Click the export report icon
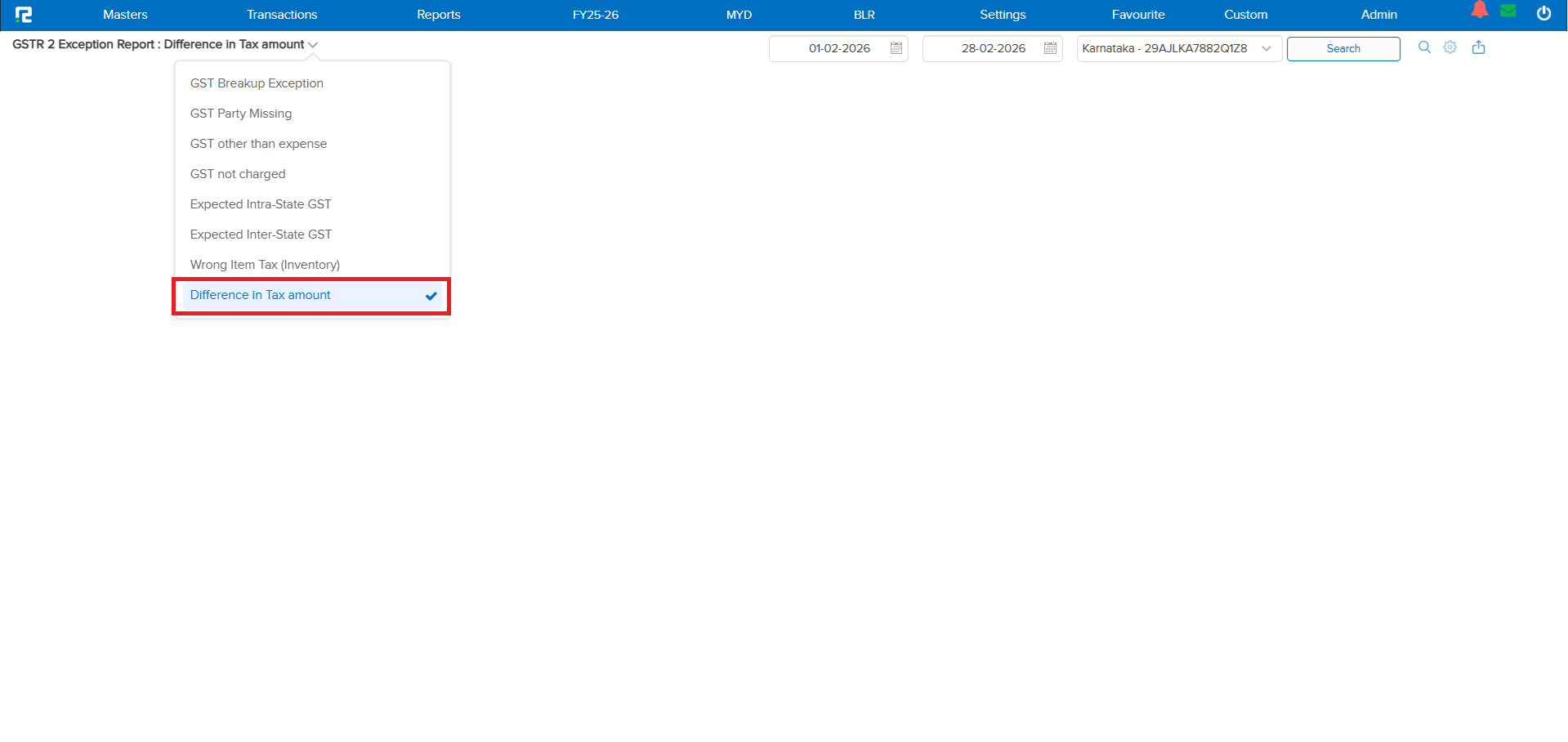The height and width of the screenshot is (742, 1568). pyautogui.click(x=1479, y=47)
